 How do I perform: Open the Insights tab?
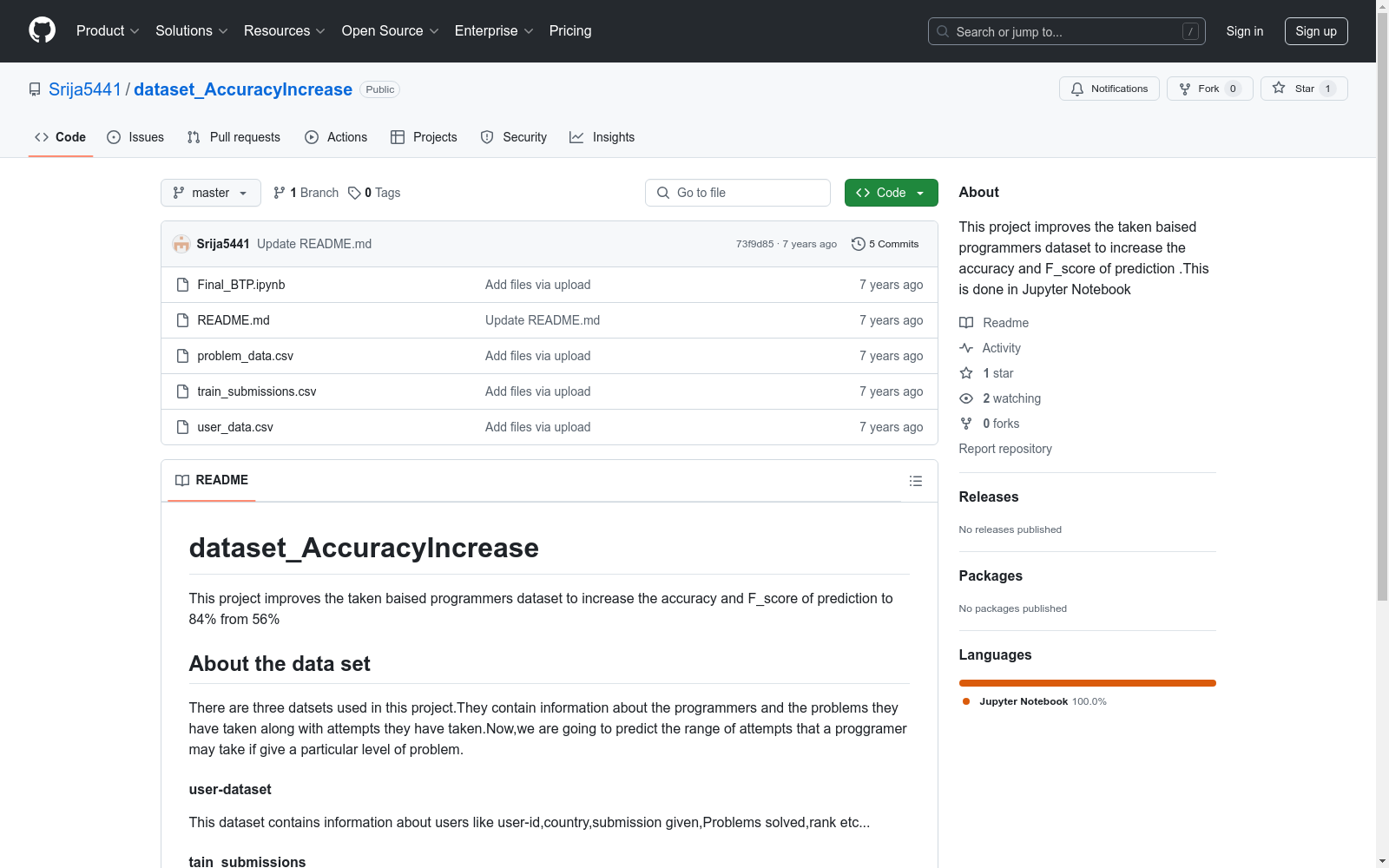[602, 137]
